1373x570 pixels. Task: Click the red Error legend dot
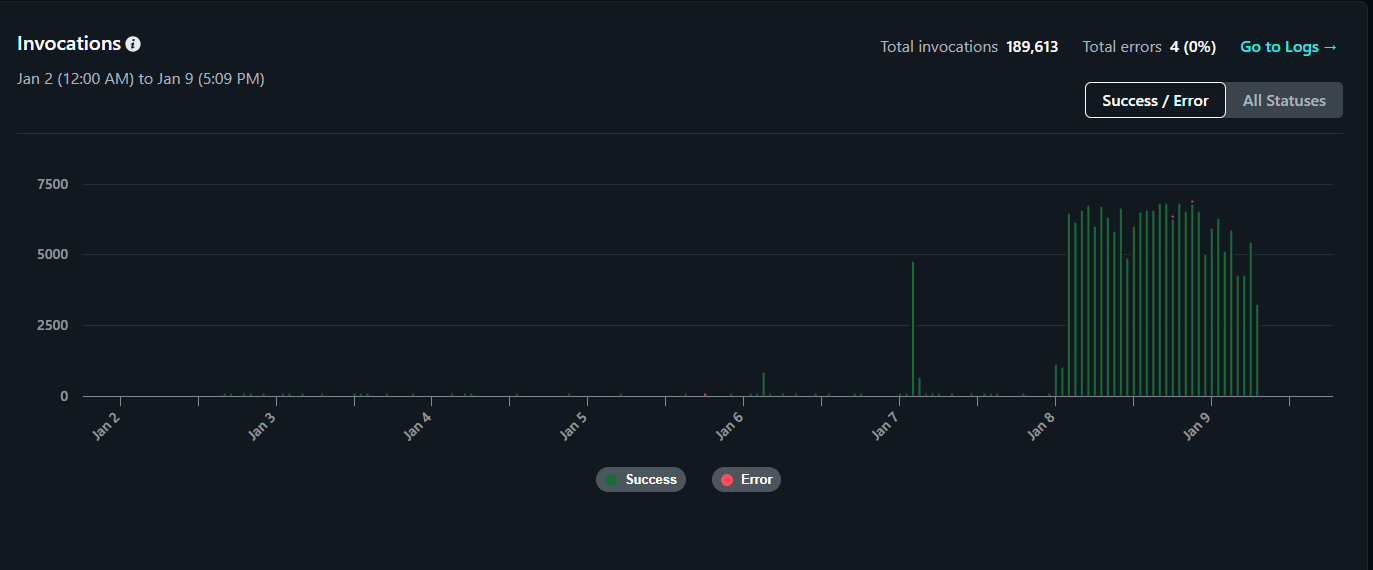(x=727, y=480)
